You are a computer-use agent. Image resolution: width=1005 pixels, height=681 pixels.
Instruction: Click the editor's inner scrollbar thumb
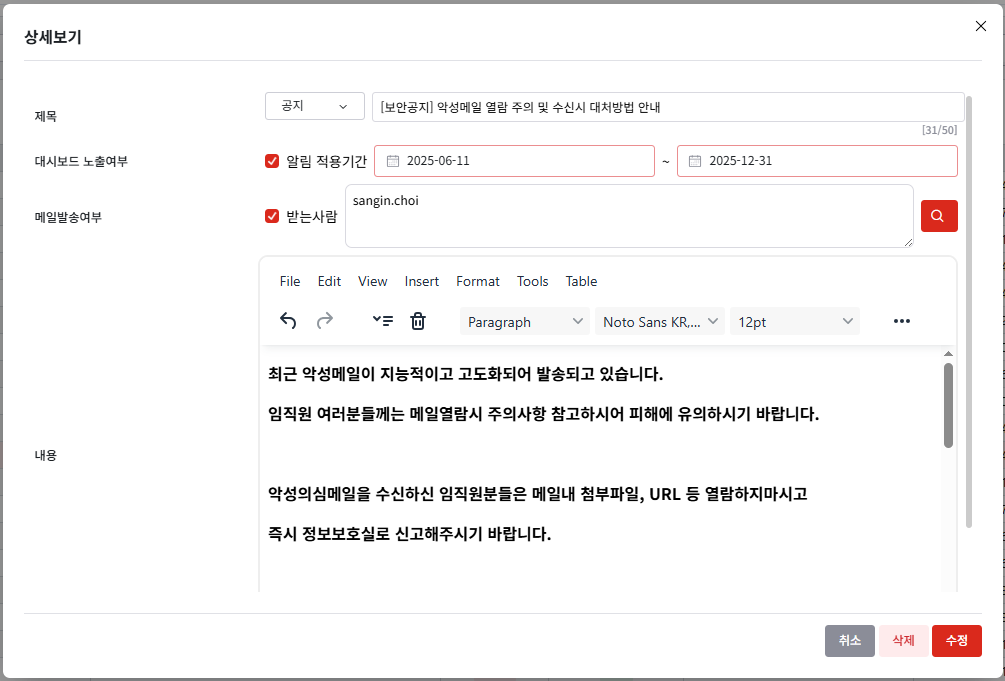(x=948, y=405)
